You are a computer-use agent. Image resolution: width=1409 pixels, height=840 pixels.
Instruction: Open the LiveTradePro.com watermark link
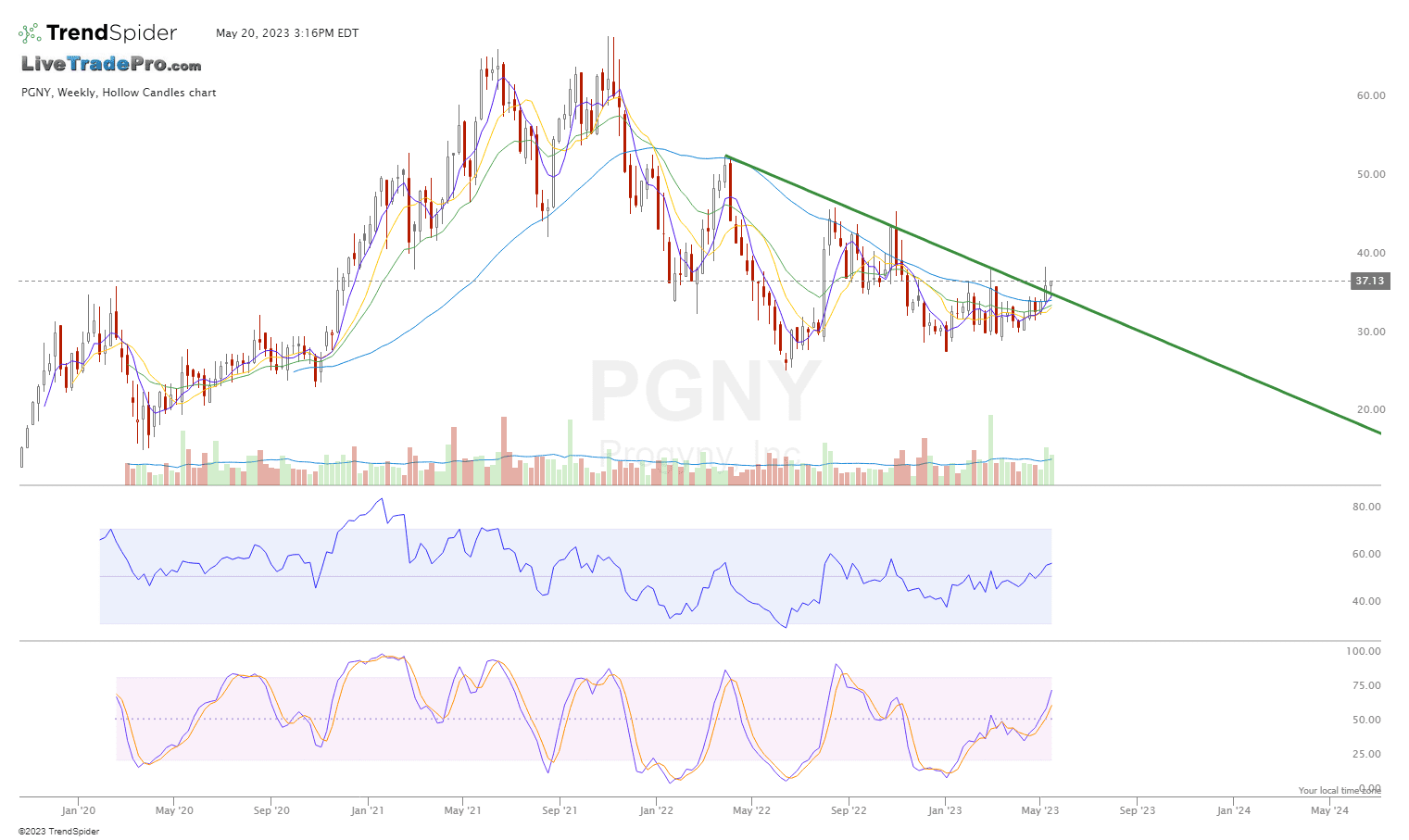coord(111,65)
